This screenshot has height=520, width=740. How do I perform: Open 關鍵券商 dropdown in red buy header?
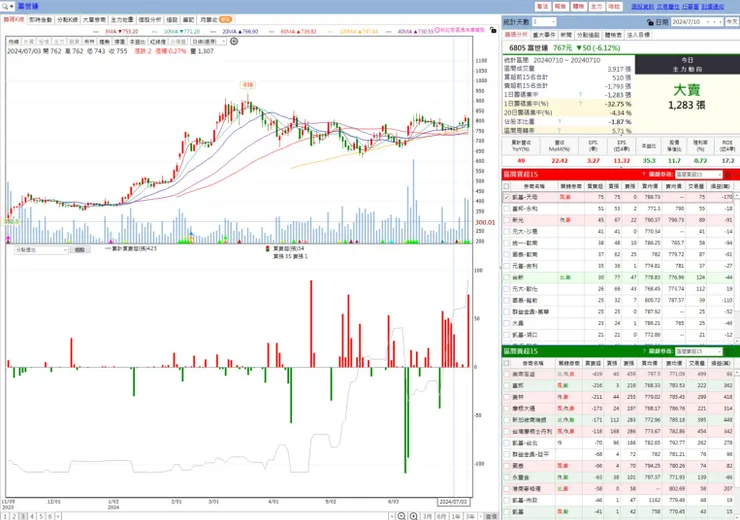(x=698, y=174)
